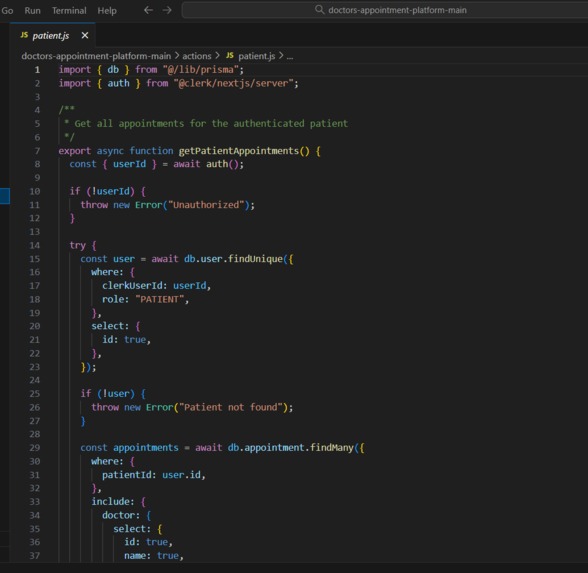Screen dimensions: 588x573
Task: Click the doctors-appointment-platform-main search box
Action: (x=385, y=10)
